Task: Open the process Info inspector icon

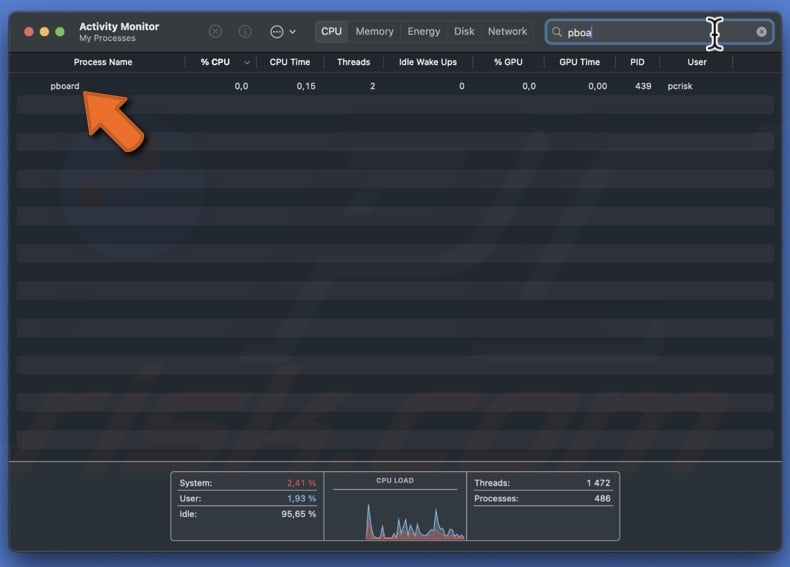Action: tap(245, 32)
